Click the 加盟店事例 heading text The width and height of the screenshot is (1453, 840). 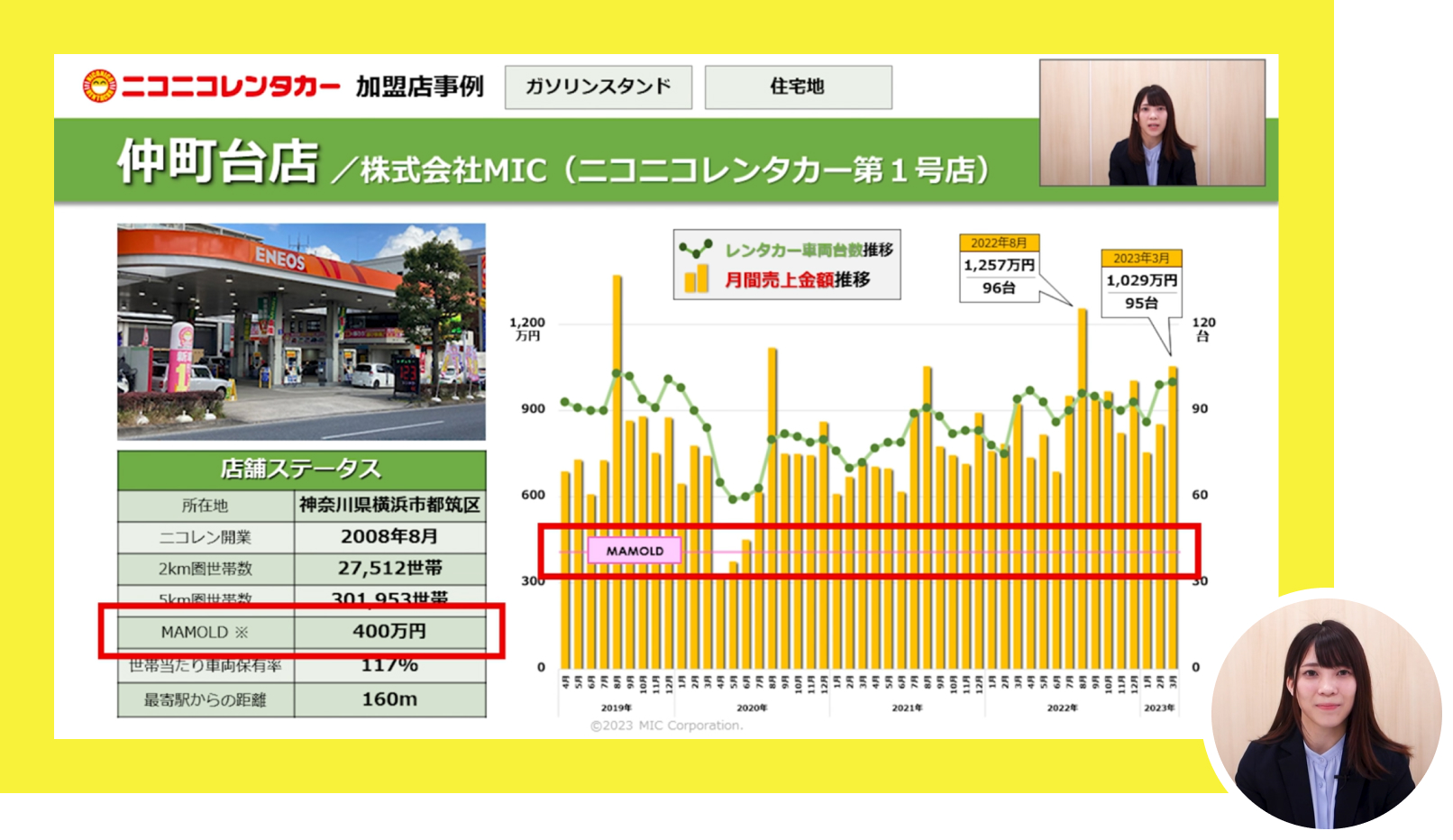point(420,87)
